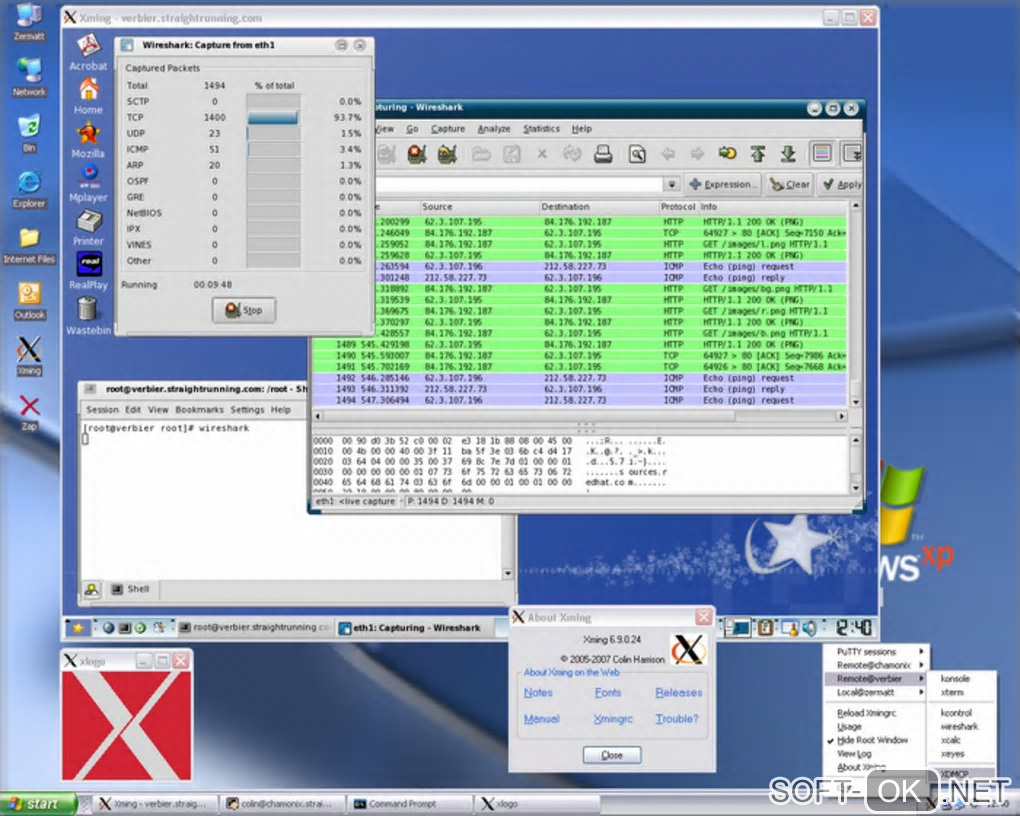Click the KDE panel volume speaker icon
Screen dimensions: 1020x816
809,628
